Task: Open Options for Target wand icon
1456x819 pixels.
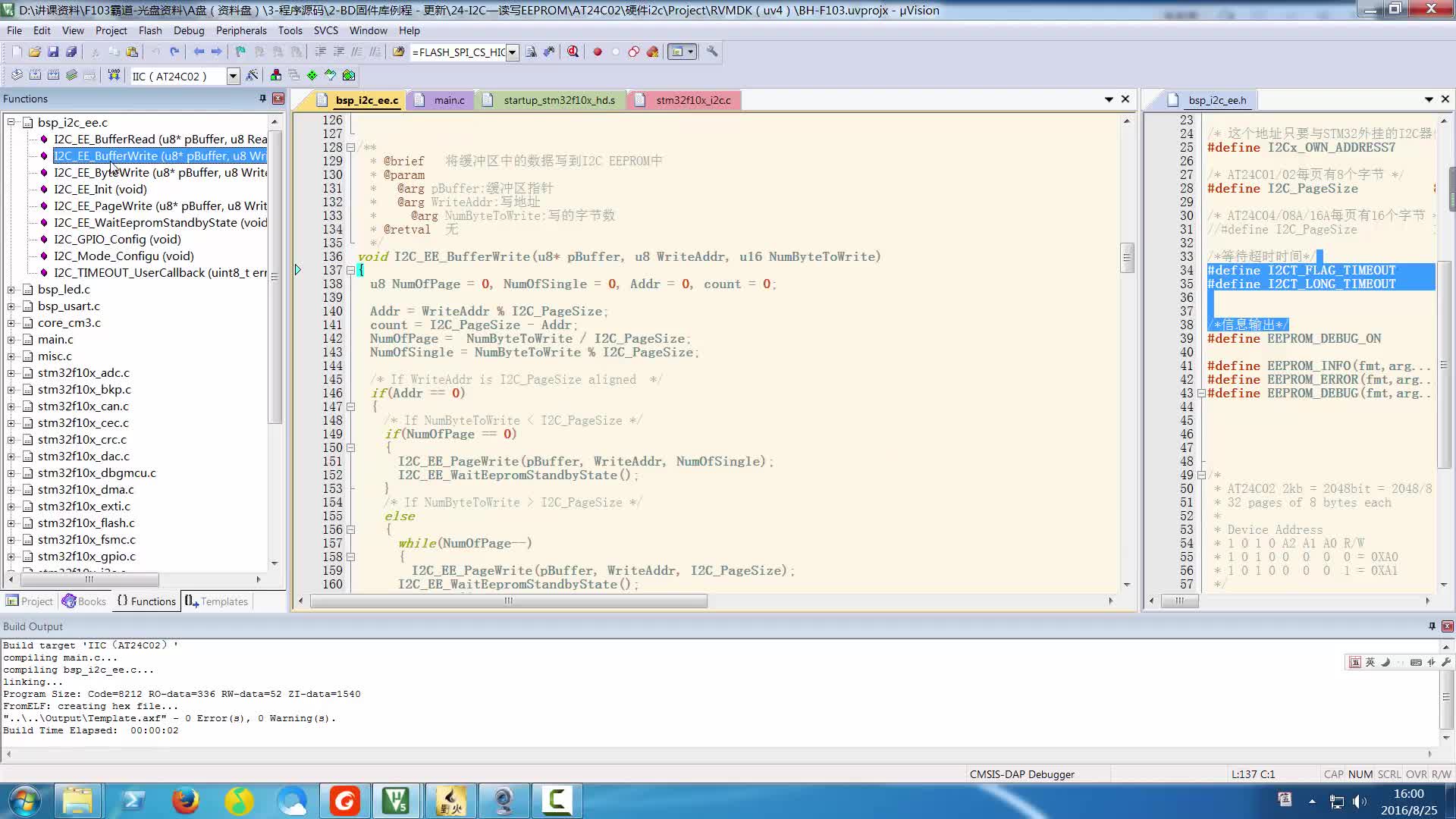Action: pos(253,75)
